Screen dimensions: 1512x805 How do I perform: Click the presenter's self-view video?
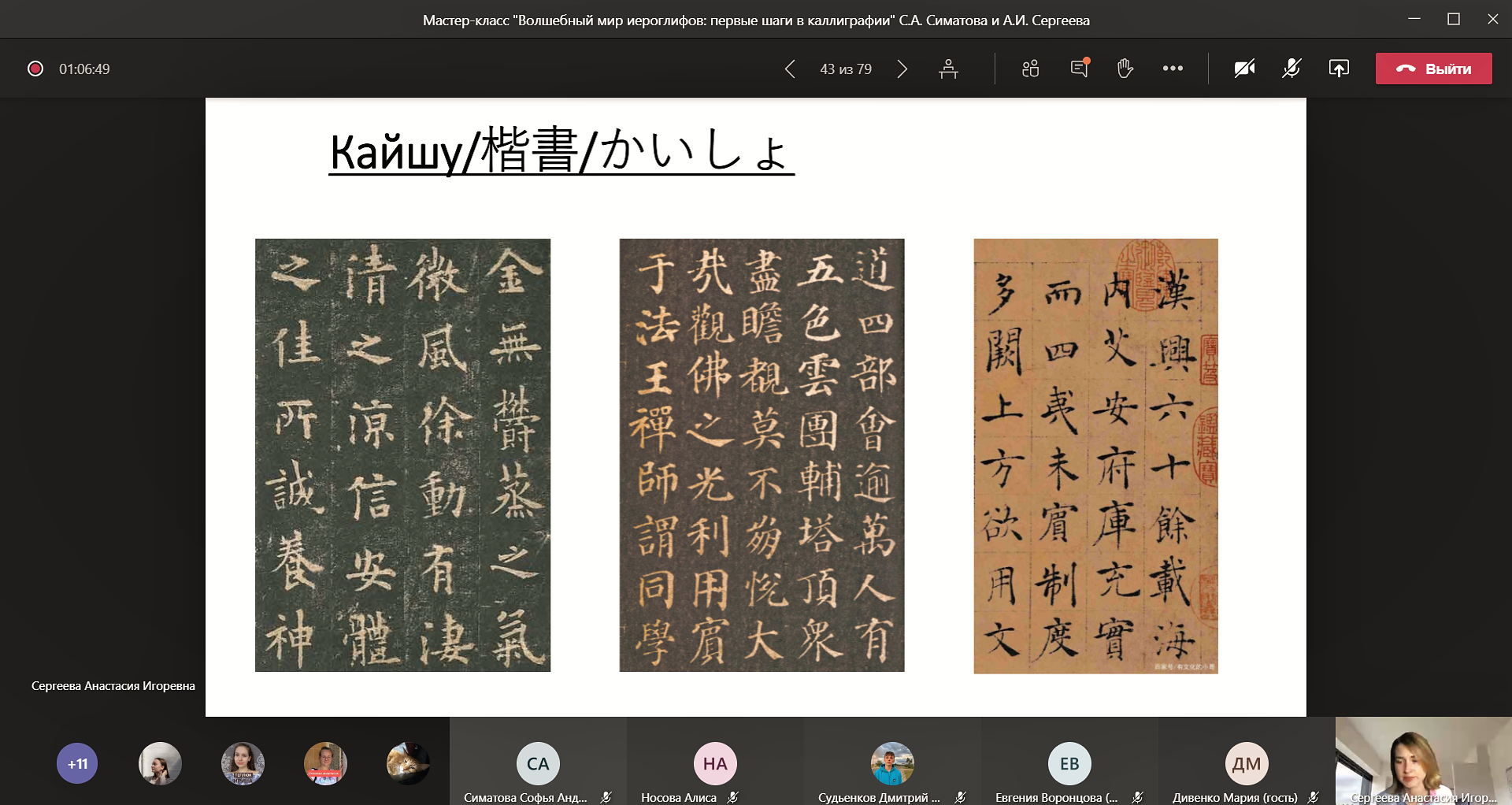pyautogui.click(x=1423, y=760)
